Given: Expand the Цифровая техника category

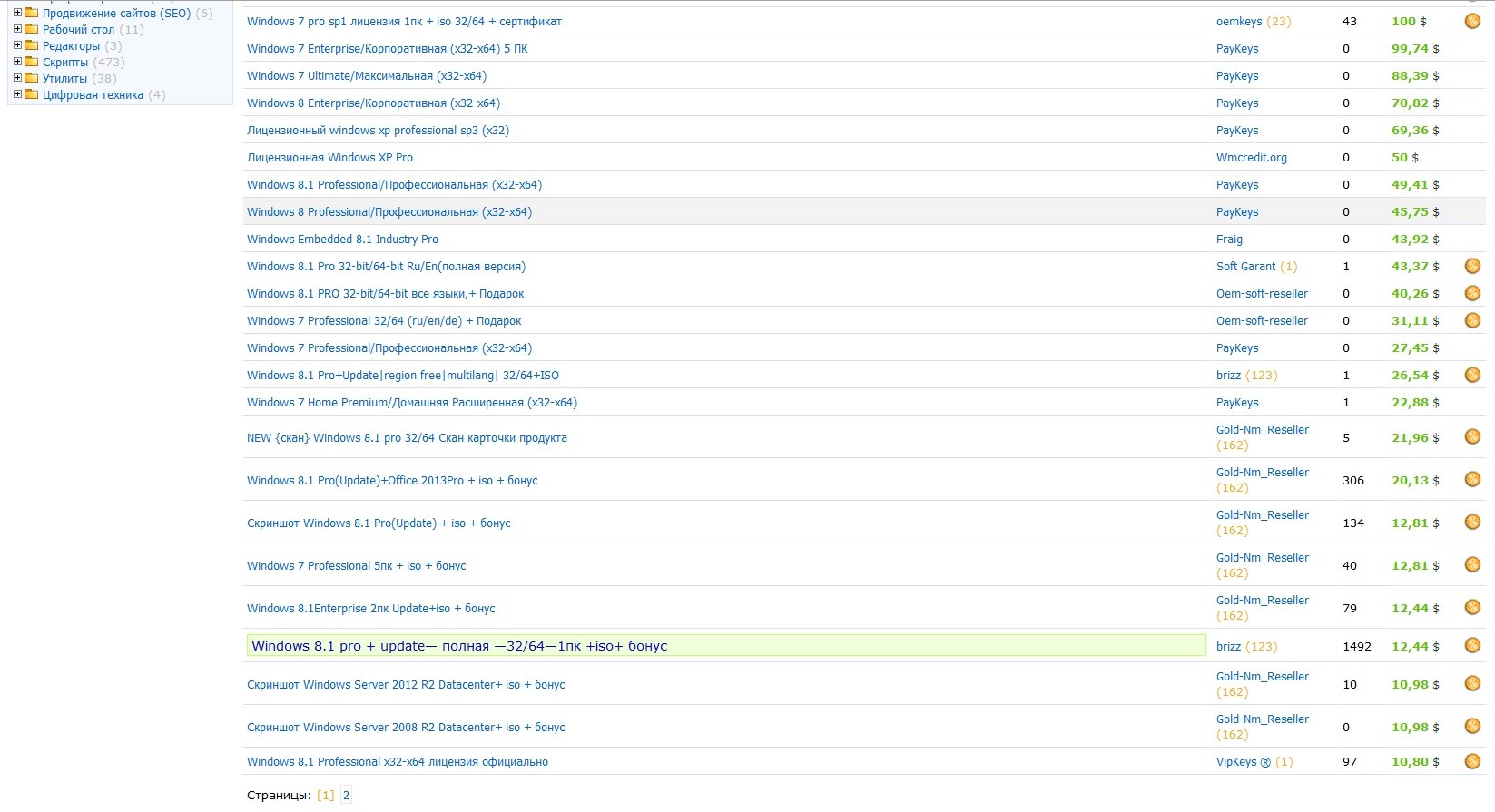Looking at the screenshot, I should 17,94.
